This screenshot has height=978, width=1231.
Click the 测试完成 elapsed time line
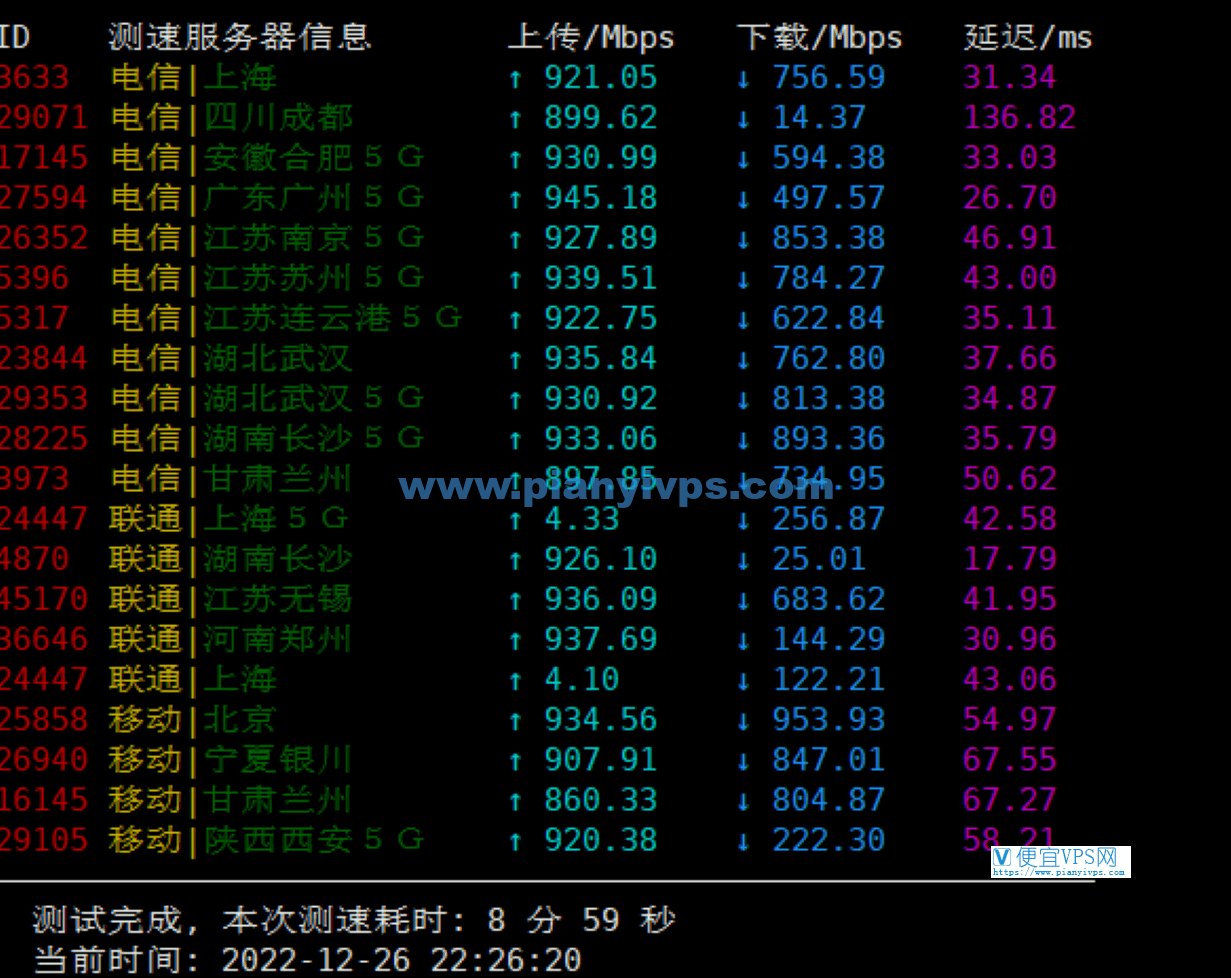tap(354, 919)
